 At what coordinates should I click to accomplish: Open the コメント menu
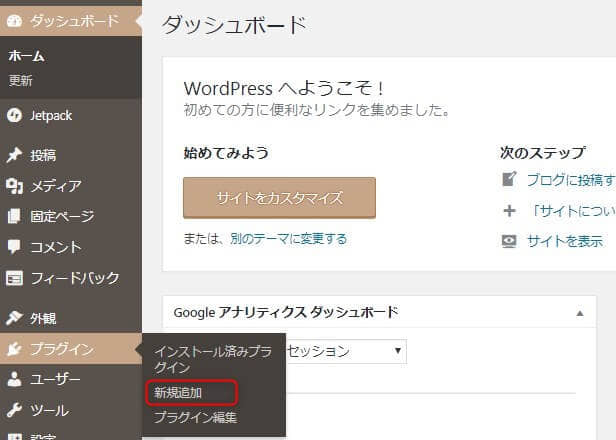point(71,247)
